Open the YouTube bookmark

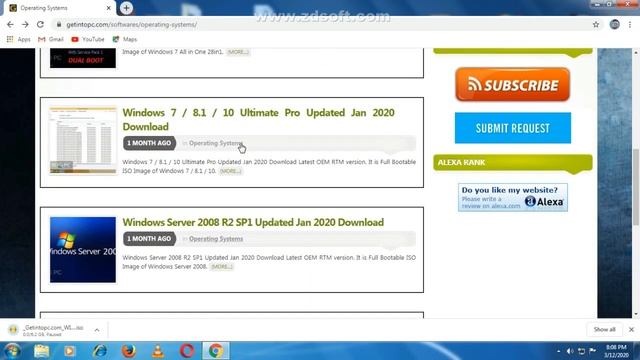tap(88, 39)
